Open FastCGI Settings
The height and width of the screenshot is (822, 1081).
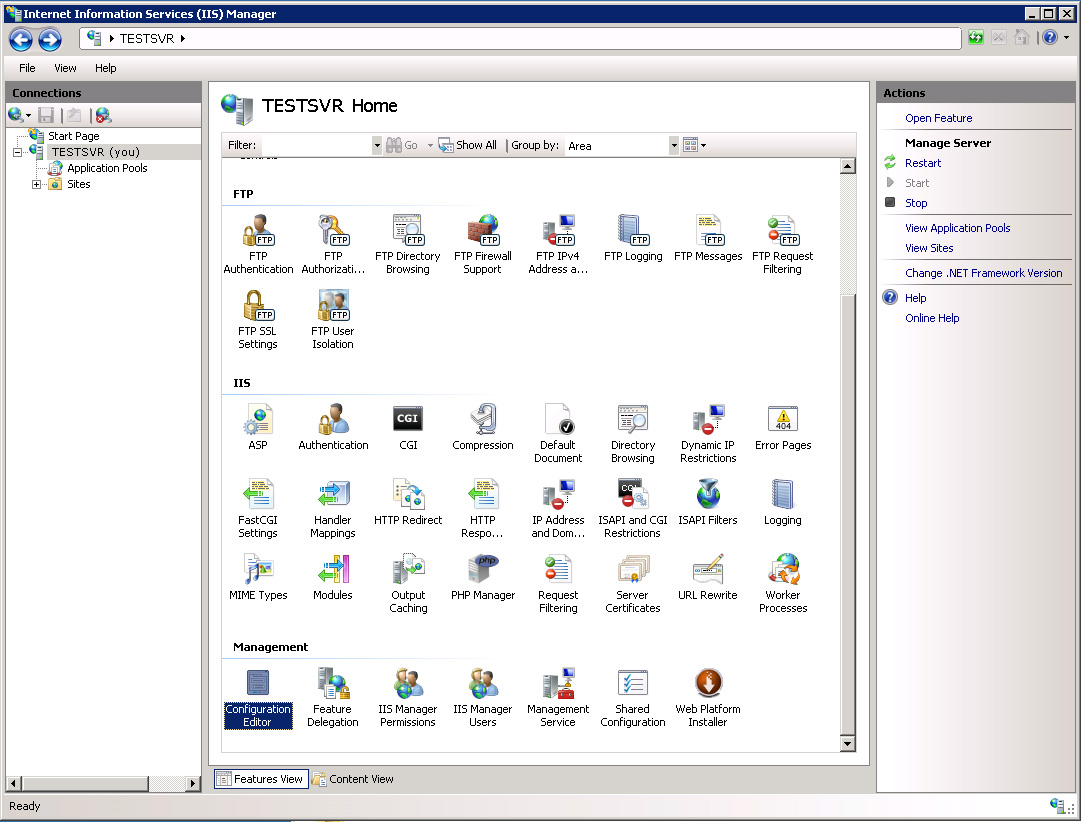(x=258, y=508)
